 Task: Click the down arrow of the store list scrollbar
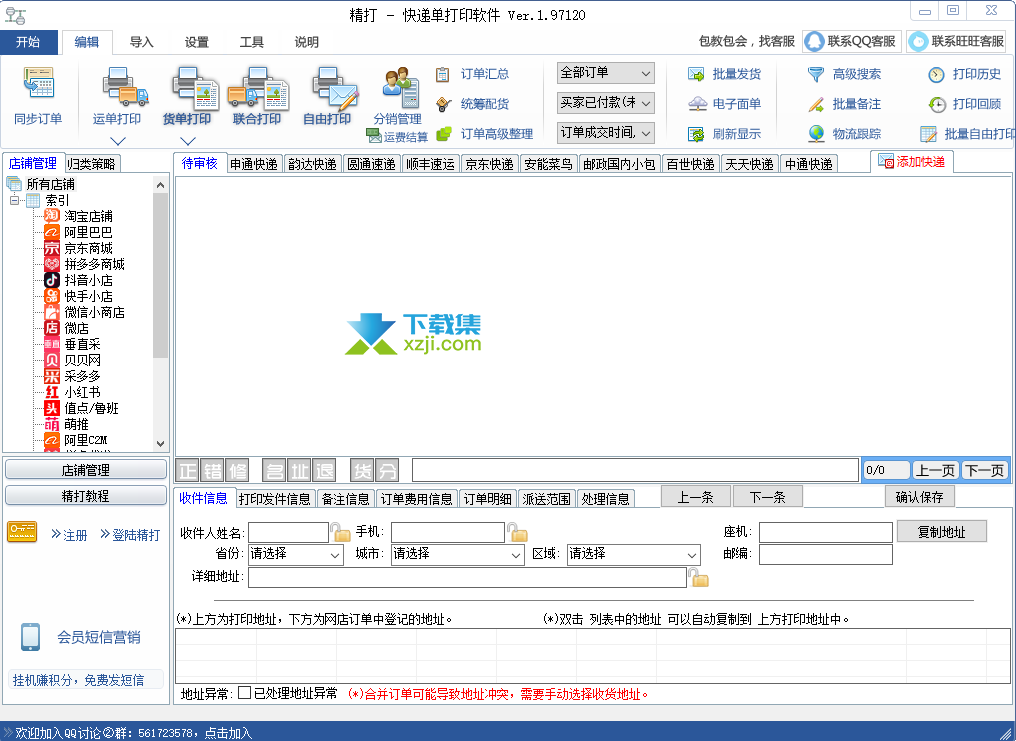coord(160,444)
